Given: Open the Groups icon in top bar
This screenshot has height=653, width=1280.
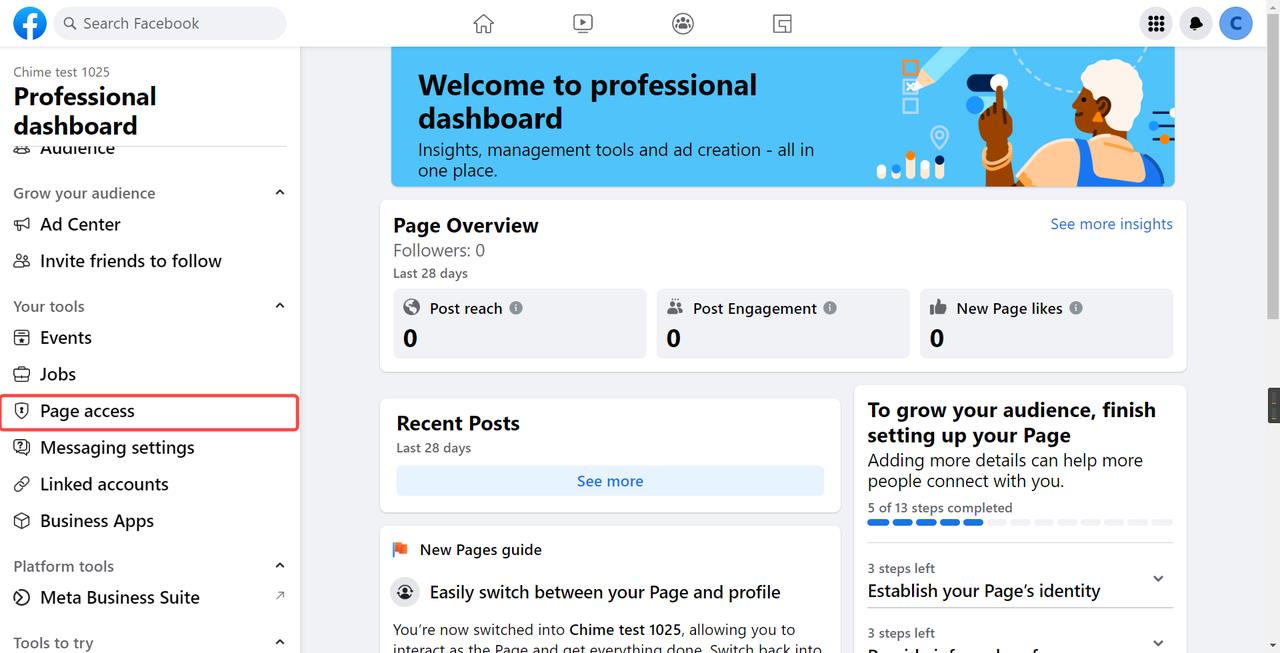Looking at the screenshot, I should [x=683, y=23].
